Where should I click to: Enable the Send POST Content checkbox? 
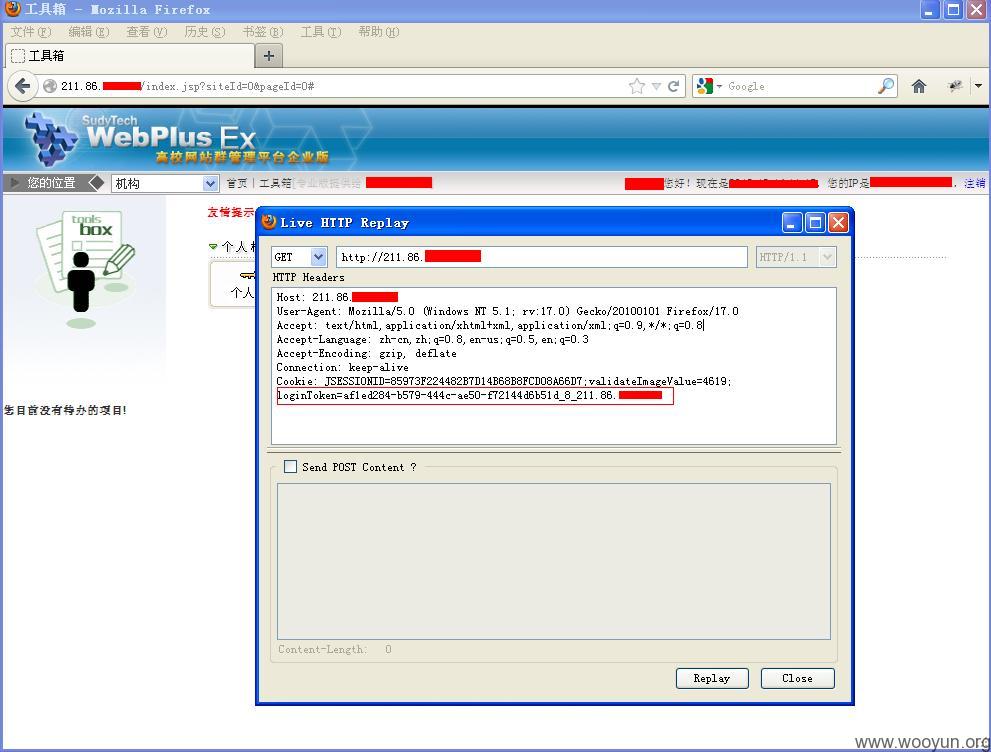pyautogui.click(x=290, y=466)
